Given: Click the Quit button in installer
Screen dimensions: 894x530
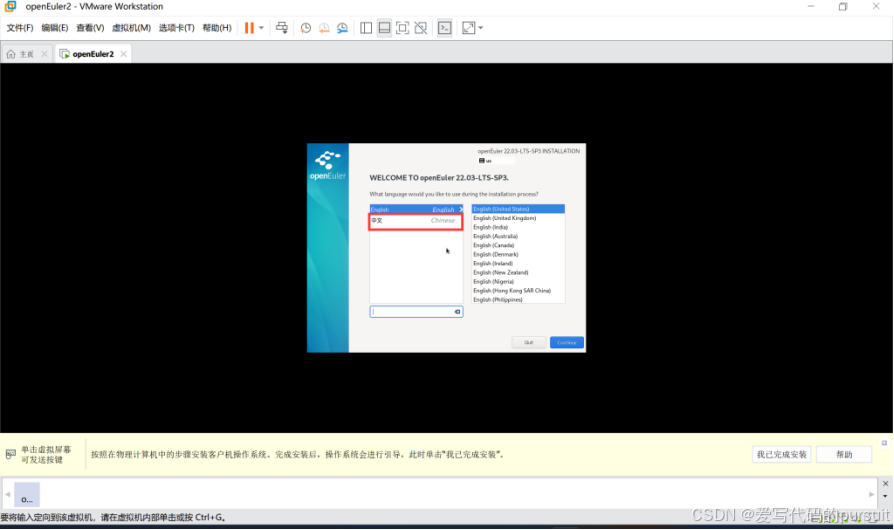Looking at the screenshot, I should (529, 343).
